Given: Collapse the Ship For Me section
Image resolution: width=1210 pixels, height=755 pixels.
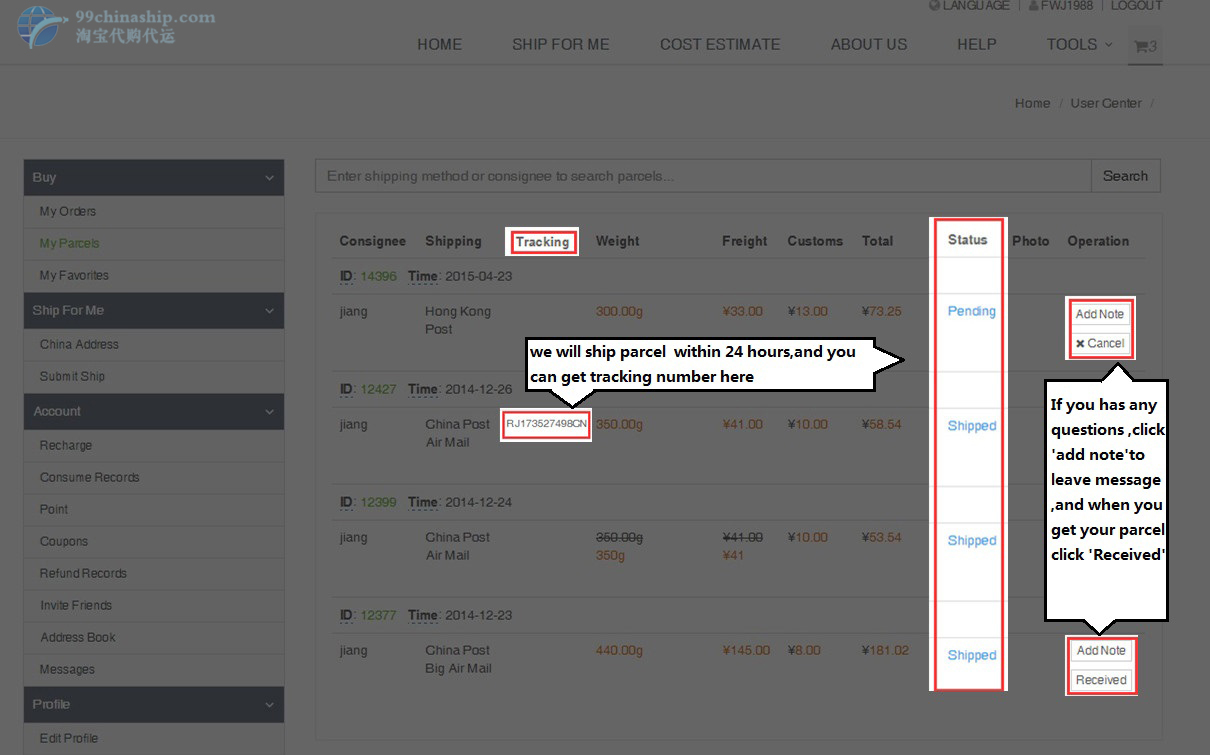Looking at the screenshot, I should (268, 311).
